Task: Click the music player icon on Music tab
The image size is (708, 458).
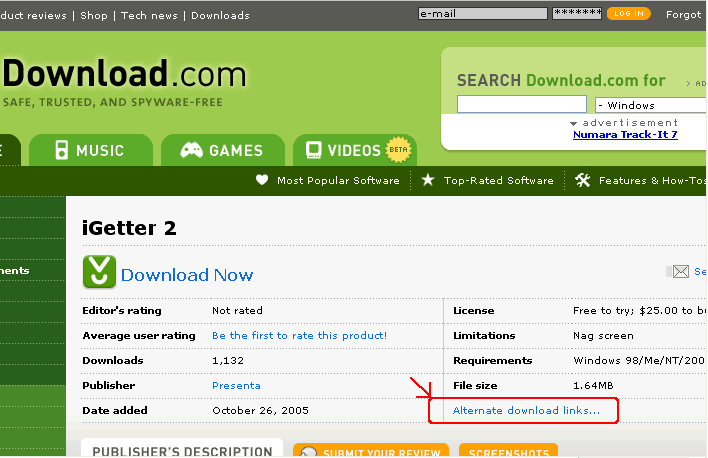Action: tap(61, 150)
